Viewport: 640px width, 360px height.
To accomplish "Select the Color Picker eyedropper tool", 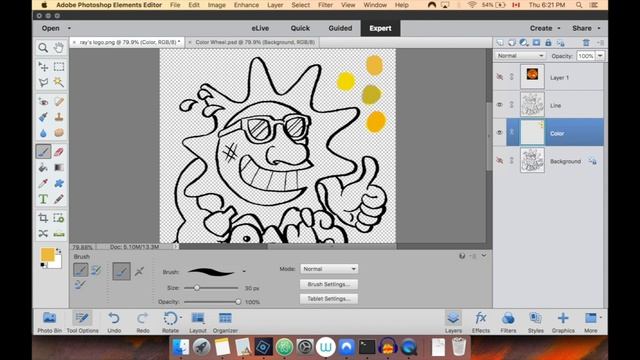I will (43, 183).
